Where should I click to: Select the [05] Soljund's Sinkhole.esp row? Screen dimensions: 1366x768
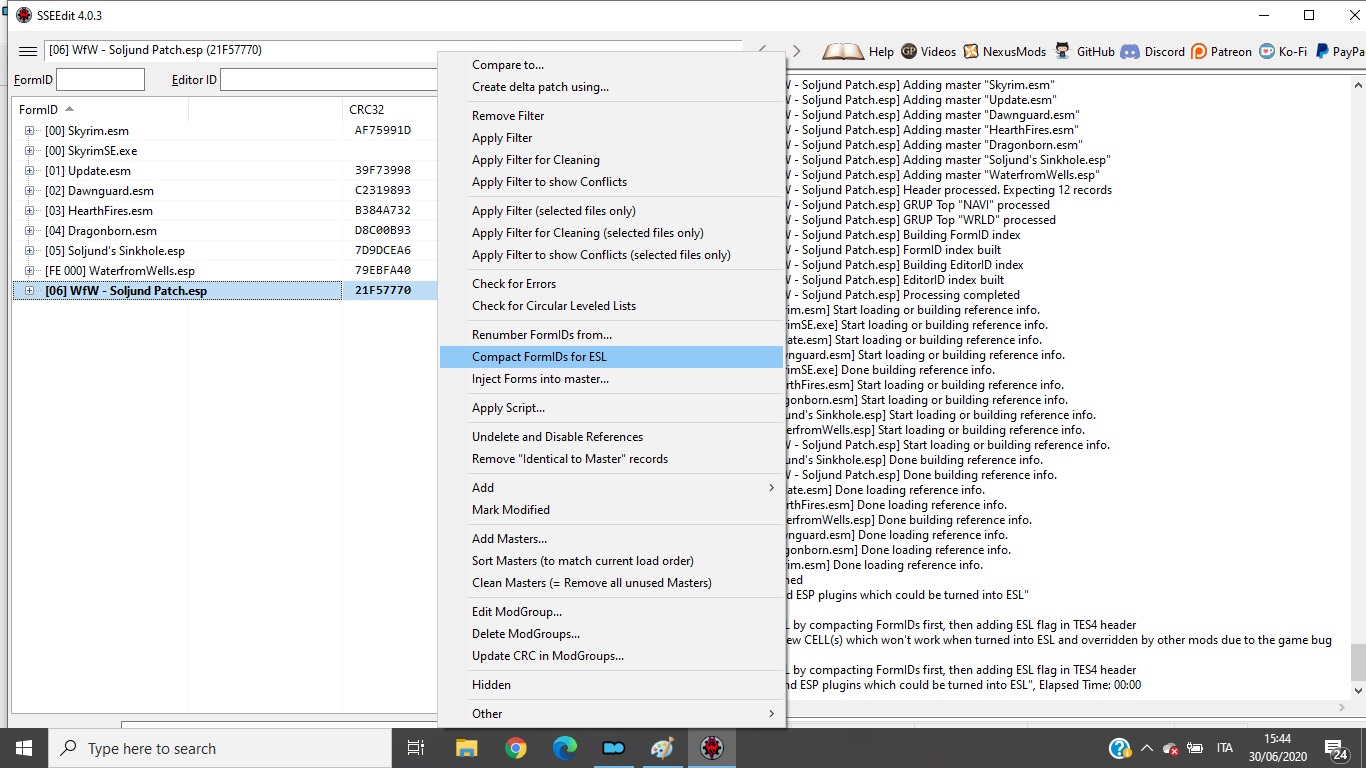225,251
